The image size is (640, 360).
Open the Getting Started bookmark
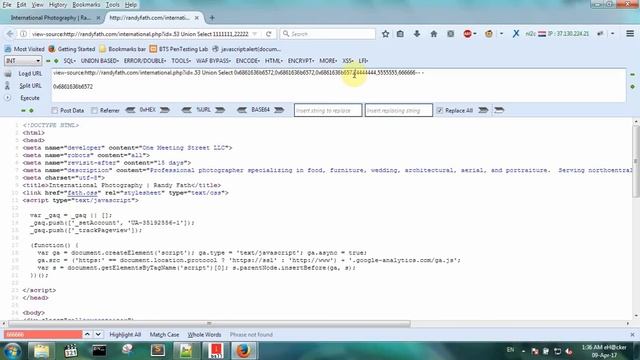71,49
